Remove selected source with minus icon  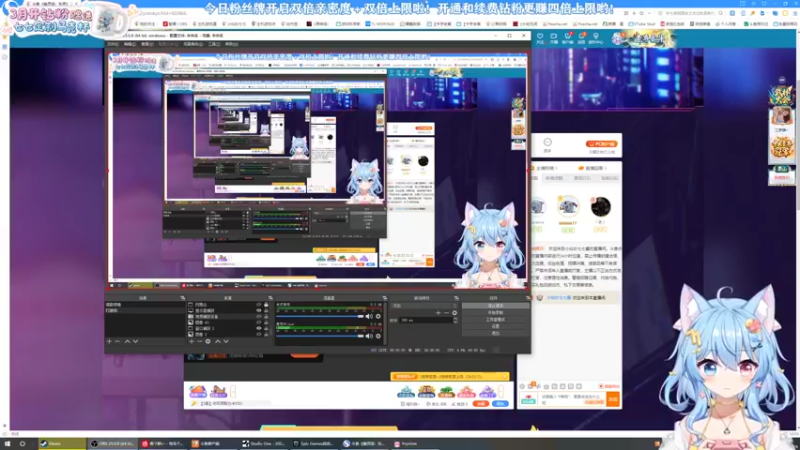coord(199,341)
